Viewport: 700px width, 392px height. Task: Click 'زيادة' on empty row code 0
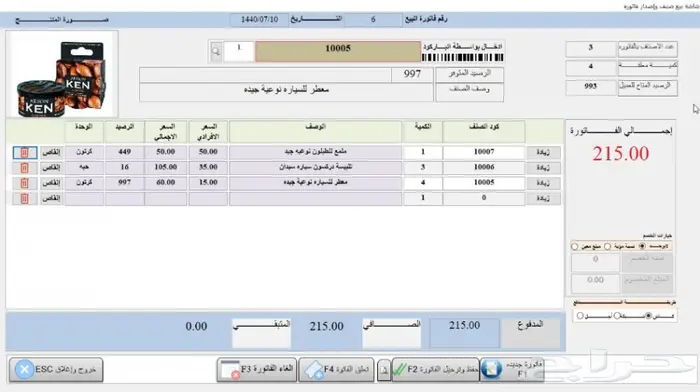[543, 198]
